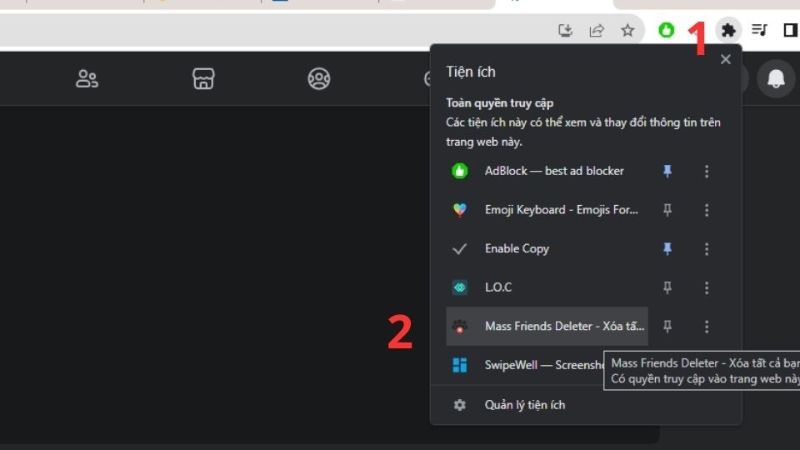Screen dimensions: 800x450
Task: Click the install app icon in address bar
Action: click(x=565, y=31)
